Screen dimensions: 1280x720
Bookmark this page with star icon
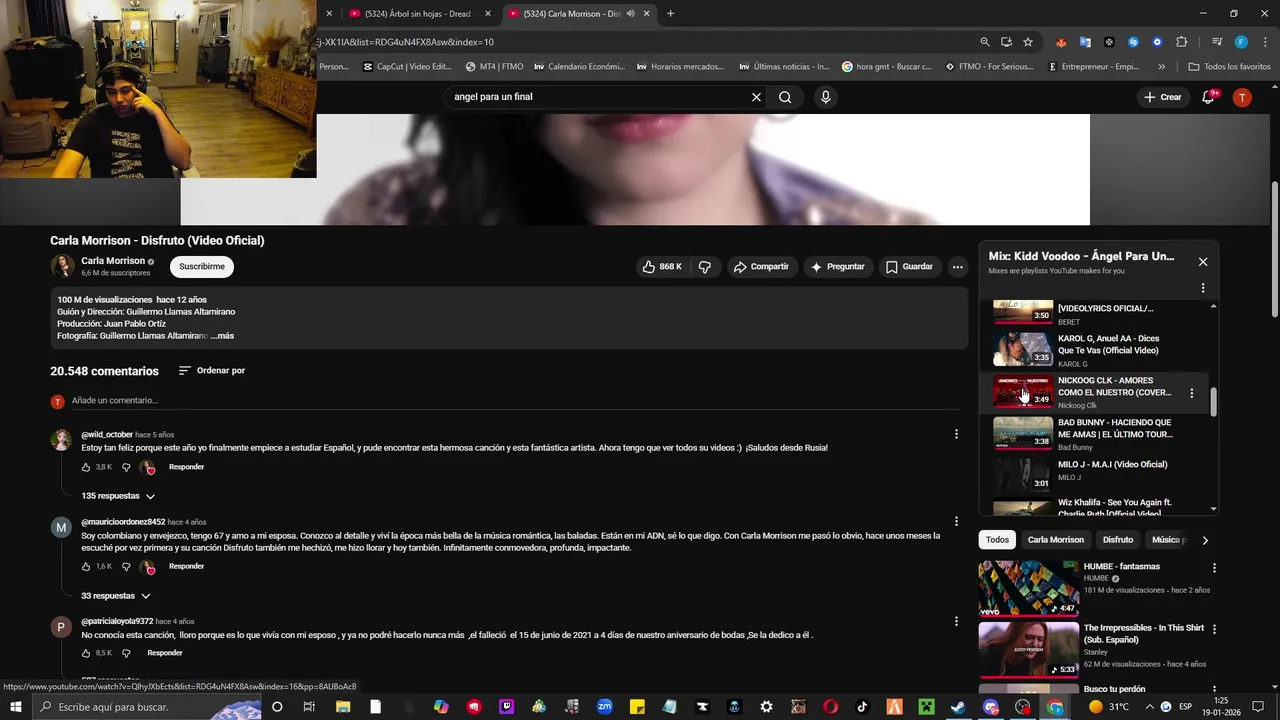(1028, 42)
